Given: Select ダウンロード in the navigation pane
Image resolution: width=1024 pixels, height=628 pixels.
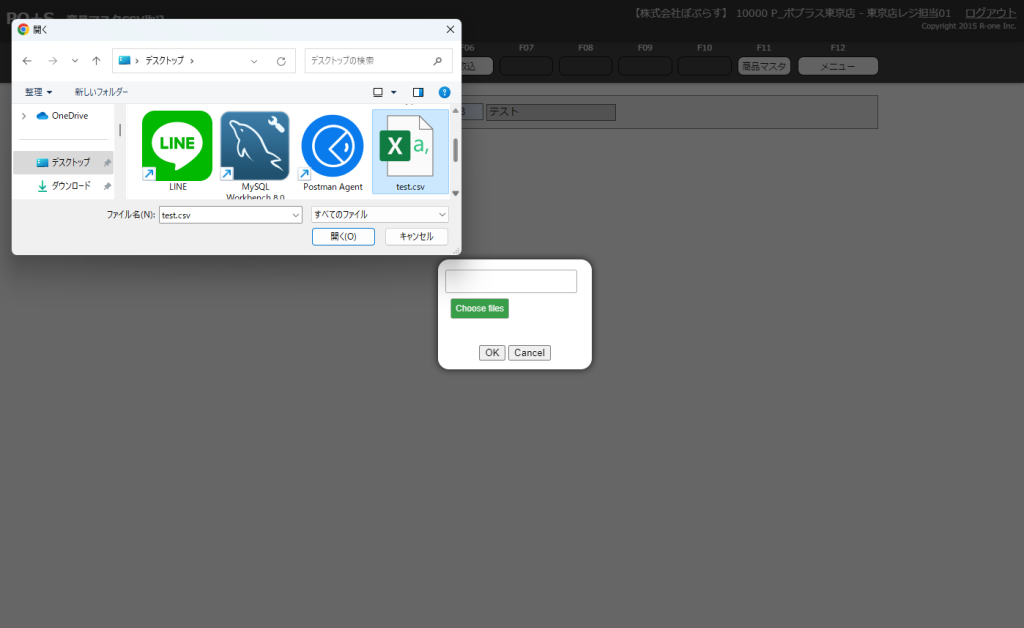Looking at the screenshot, I should [x=70, y=186].
